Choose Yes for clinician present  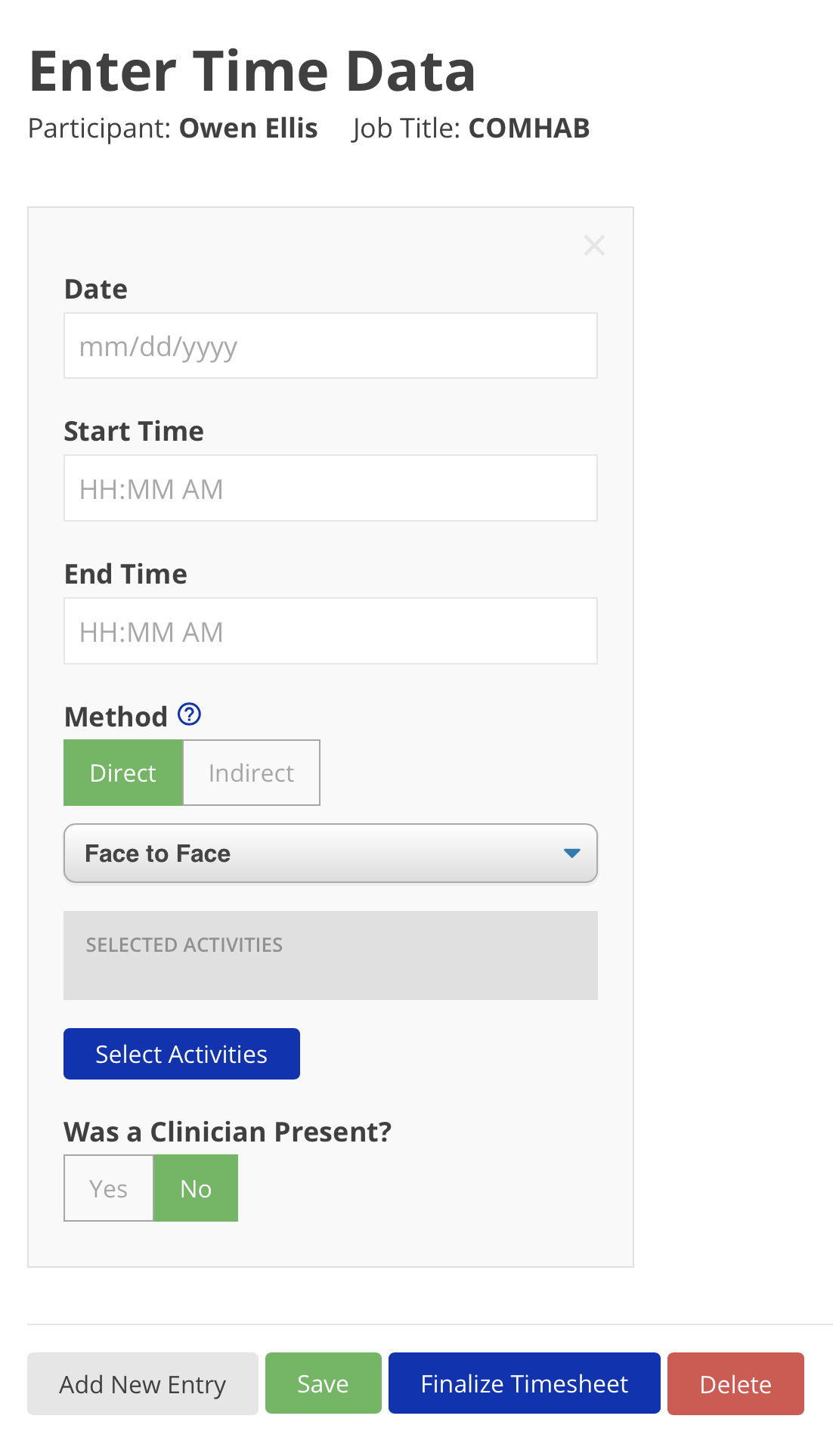pos(108,1188)
